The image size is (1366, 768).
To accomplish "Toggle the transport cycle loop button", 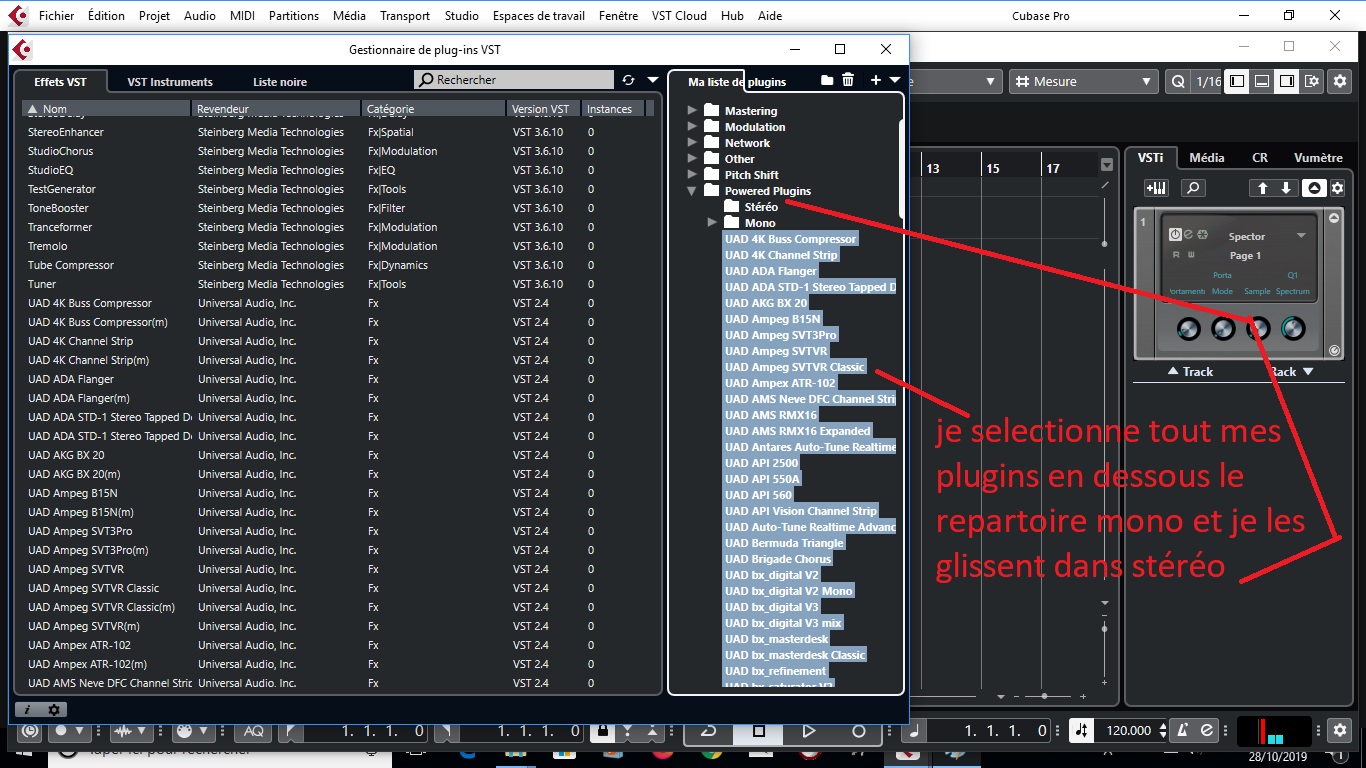I will (708, 731).
